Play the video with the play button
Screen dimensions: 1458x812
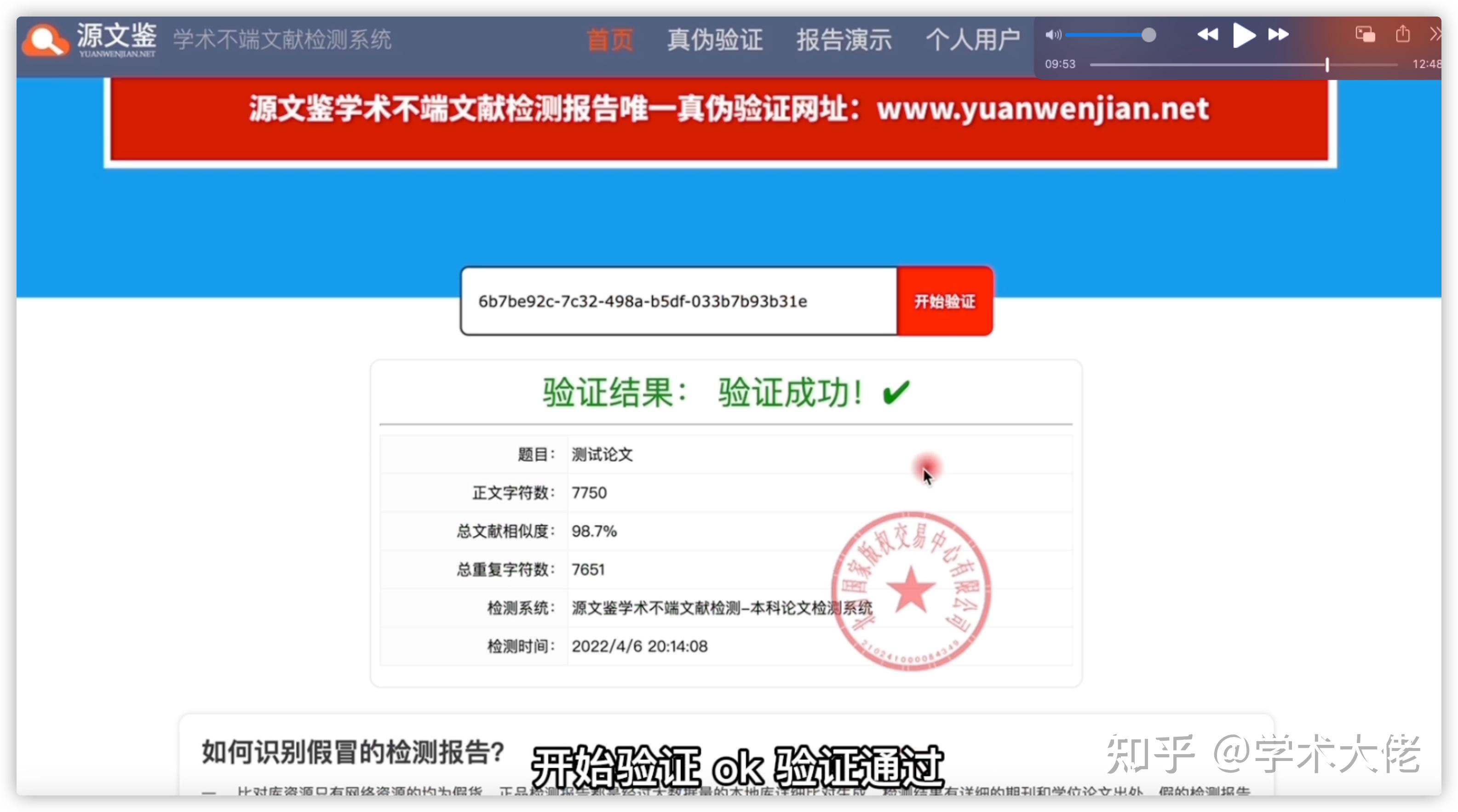pos(1244,35)
